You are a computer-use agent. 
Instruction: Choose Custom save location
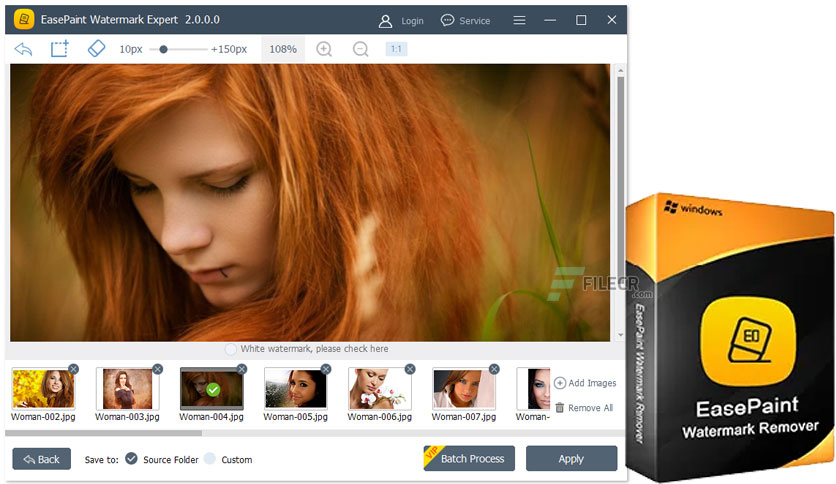click(210, 459)
